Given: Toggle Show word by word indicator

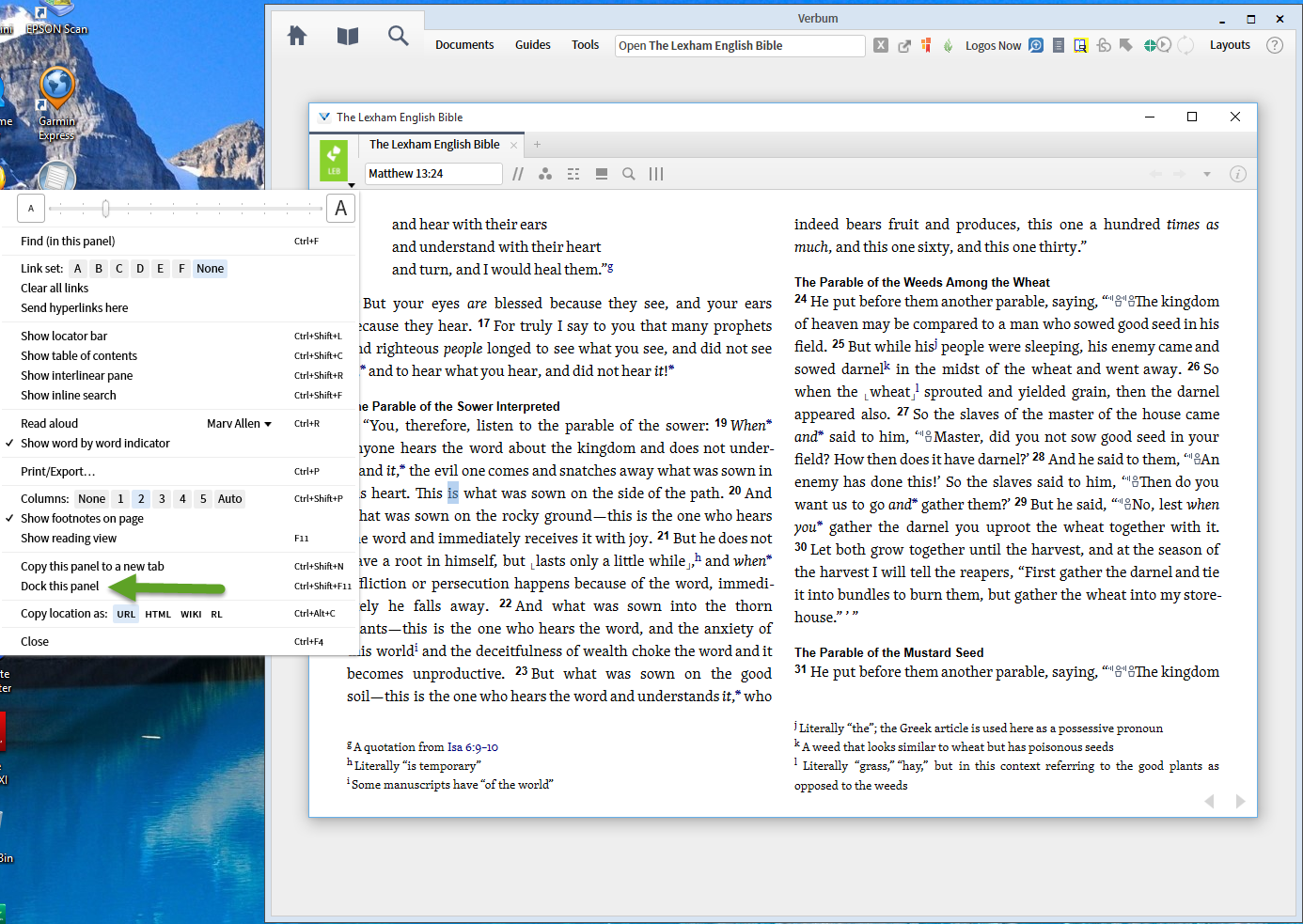Looking at the screenshot, I should tap(95, 444).
